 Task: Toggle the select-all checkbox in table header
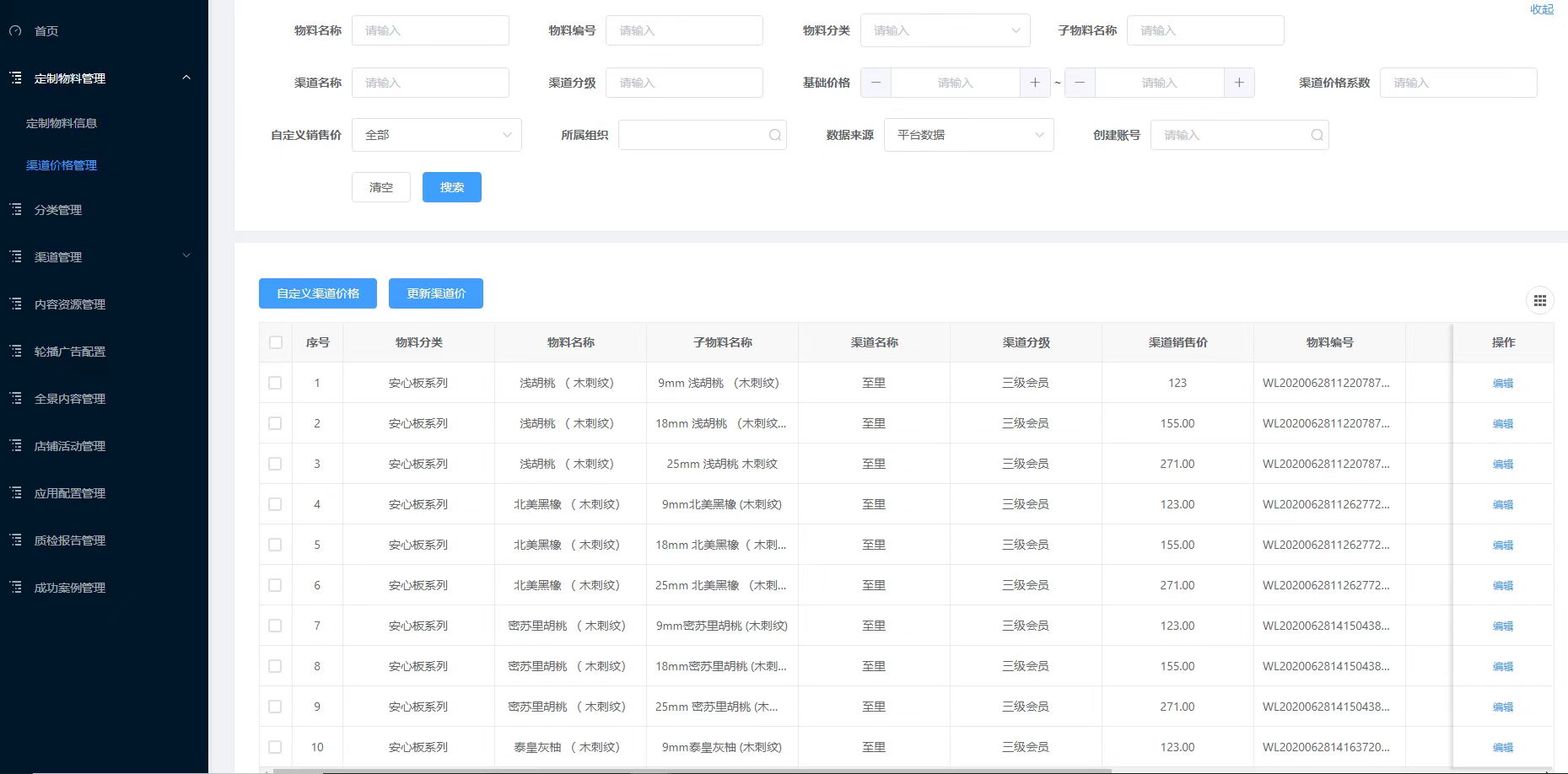[x=276, y=342]
